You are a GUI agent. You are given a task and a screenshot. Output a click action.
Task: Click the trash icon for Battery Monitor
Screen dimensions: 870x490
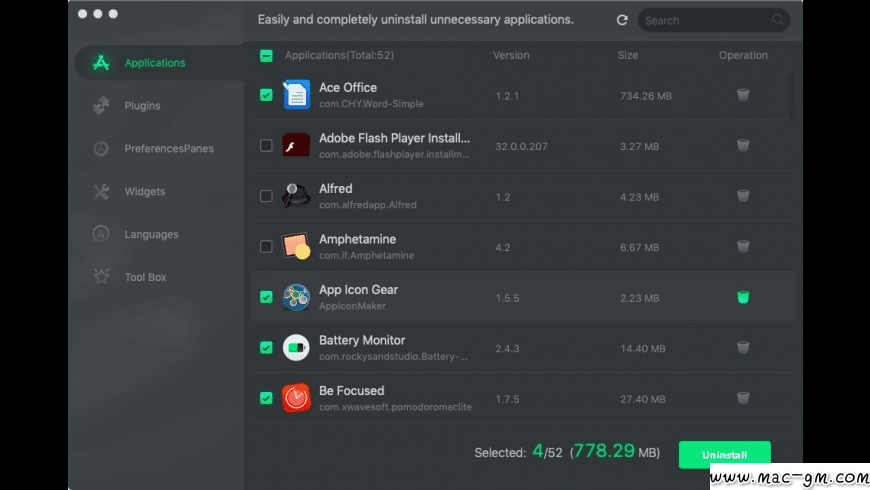[743, 347]
